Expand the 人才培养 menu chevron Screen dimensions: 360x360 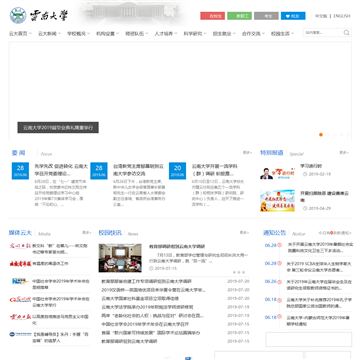click(x=176, y=33)
